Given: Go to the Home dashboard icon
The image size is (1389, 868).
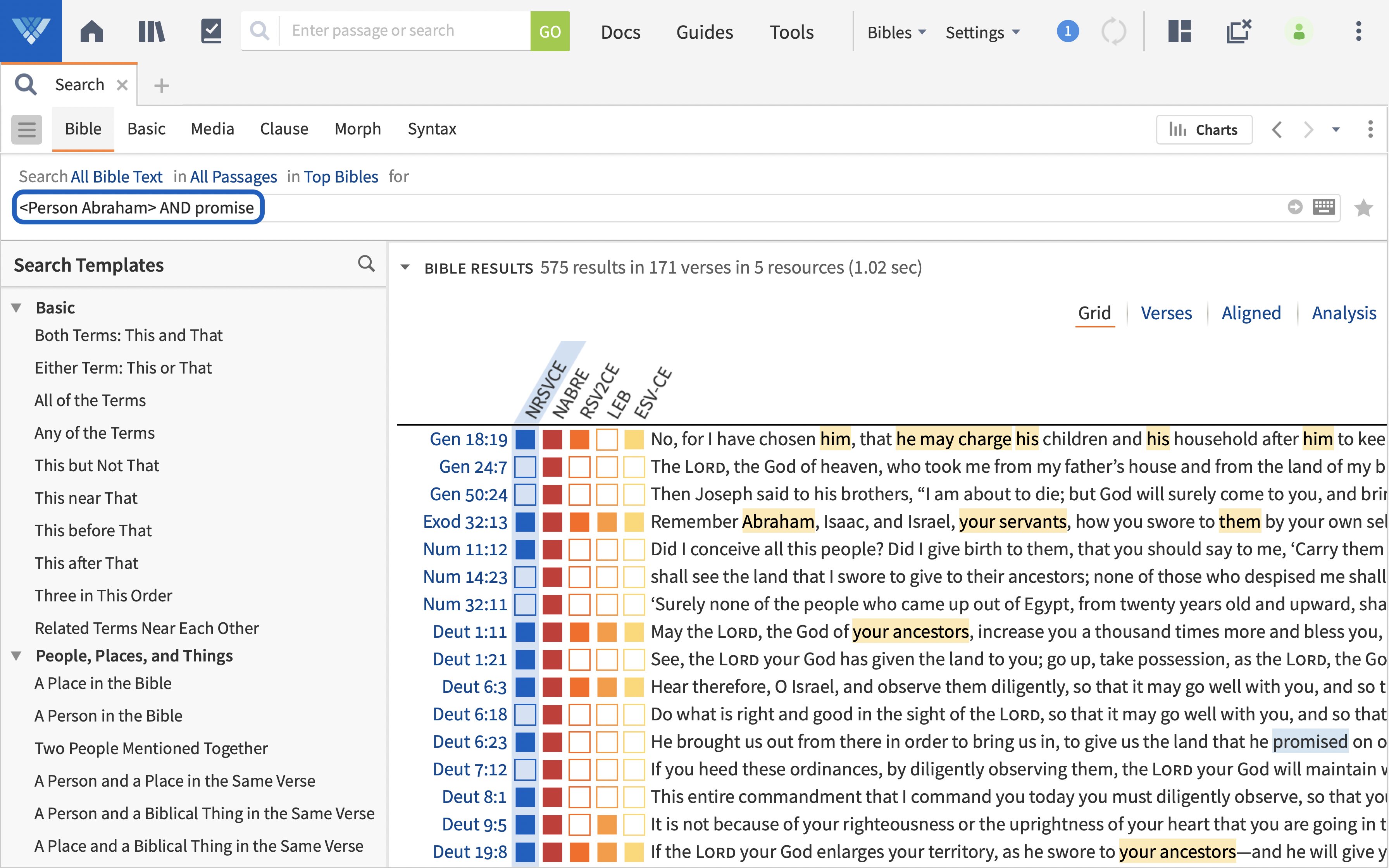Looking at the screenshot, I should (x=92, y=31).
